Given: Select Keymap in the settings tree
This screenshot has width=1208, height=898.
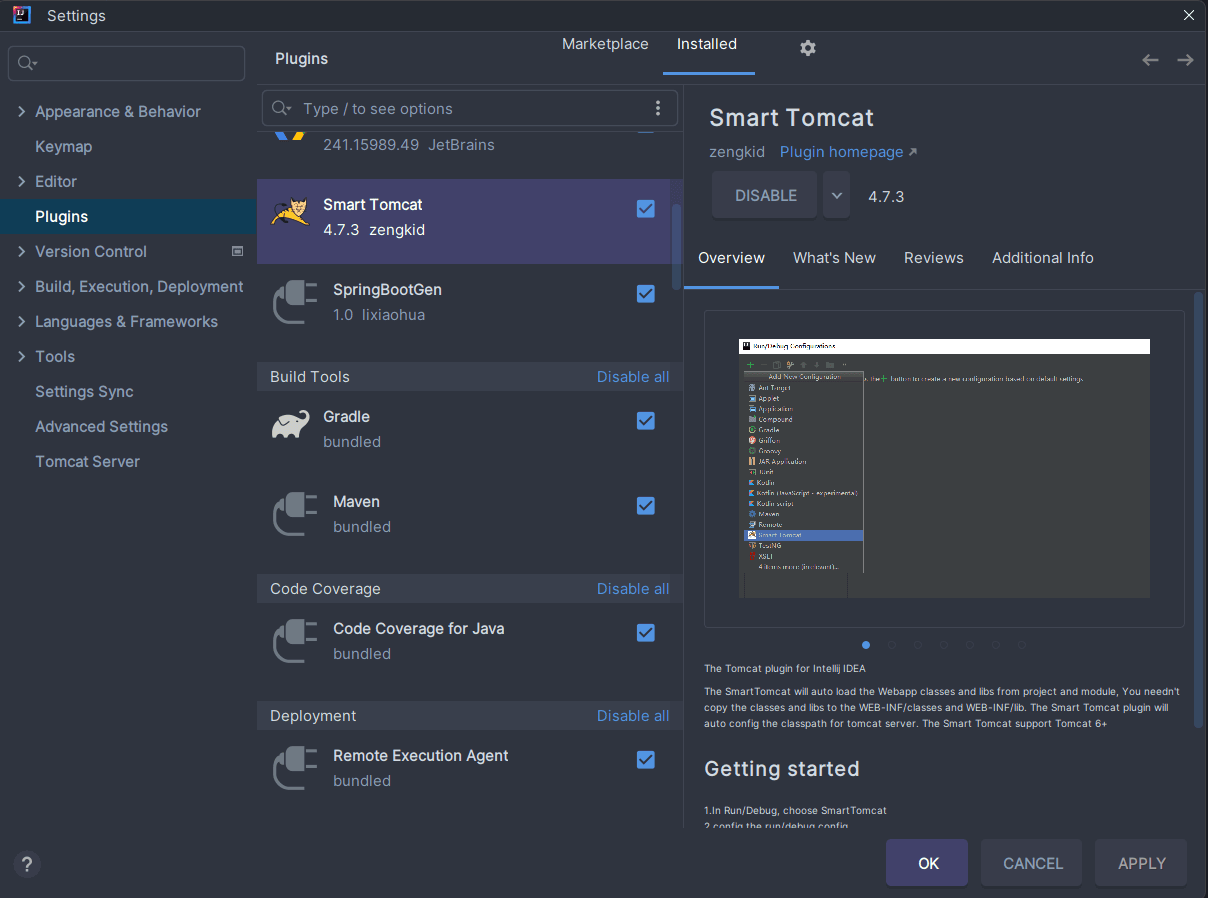Looking at the screenshot, I should click(x=63, y=147).
